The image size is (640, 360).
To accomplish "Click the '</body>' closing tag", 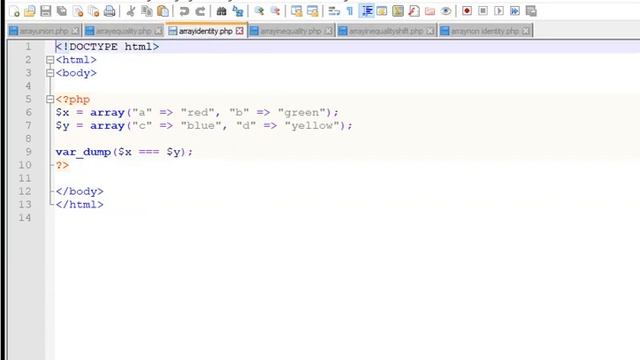I will tap(80, 191).
